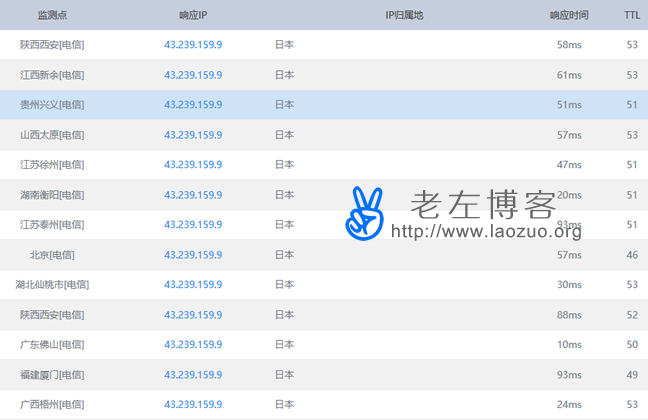Open the IP address in the 广东佛山[电信] row
648x420 pixels.
[x=193, y=345]
